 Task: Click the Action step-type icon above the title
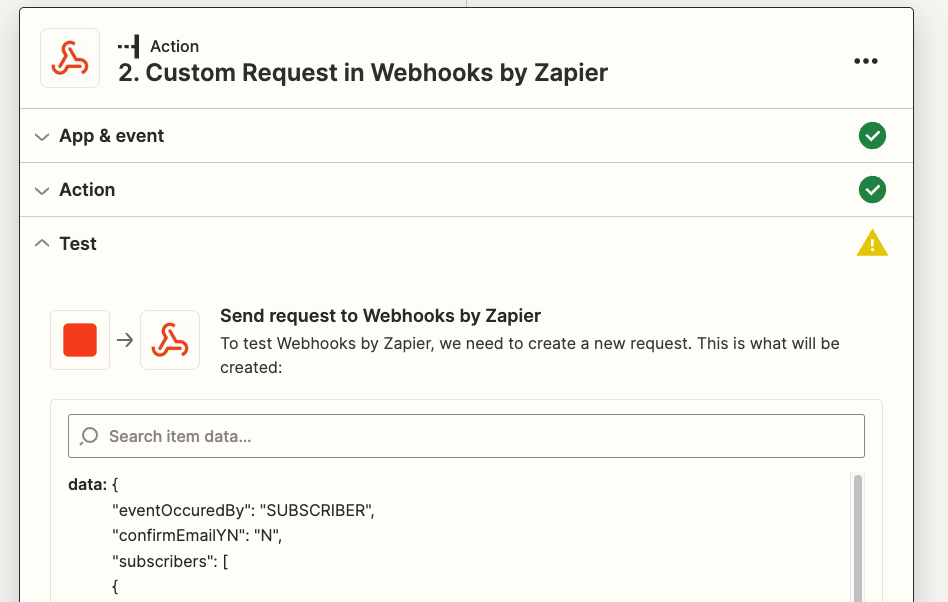128,46
